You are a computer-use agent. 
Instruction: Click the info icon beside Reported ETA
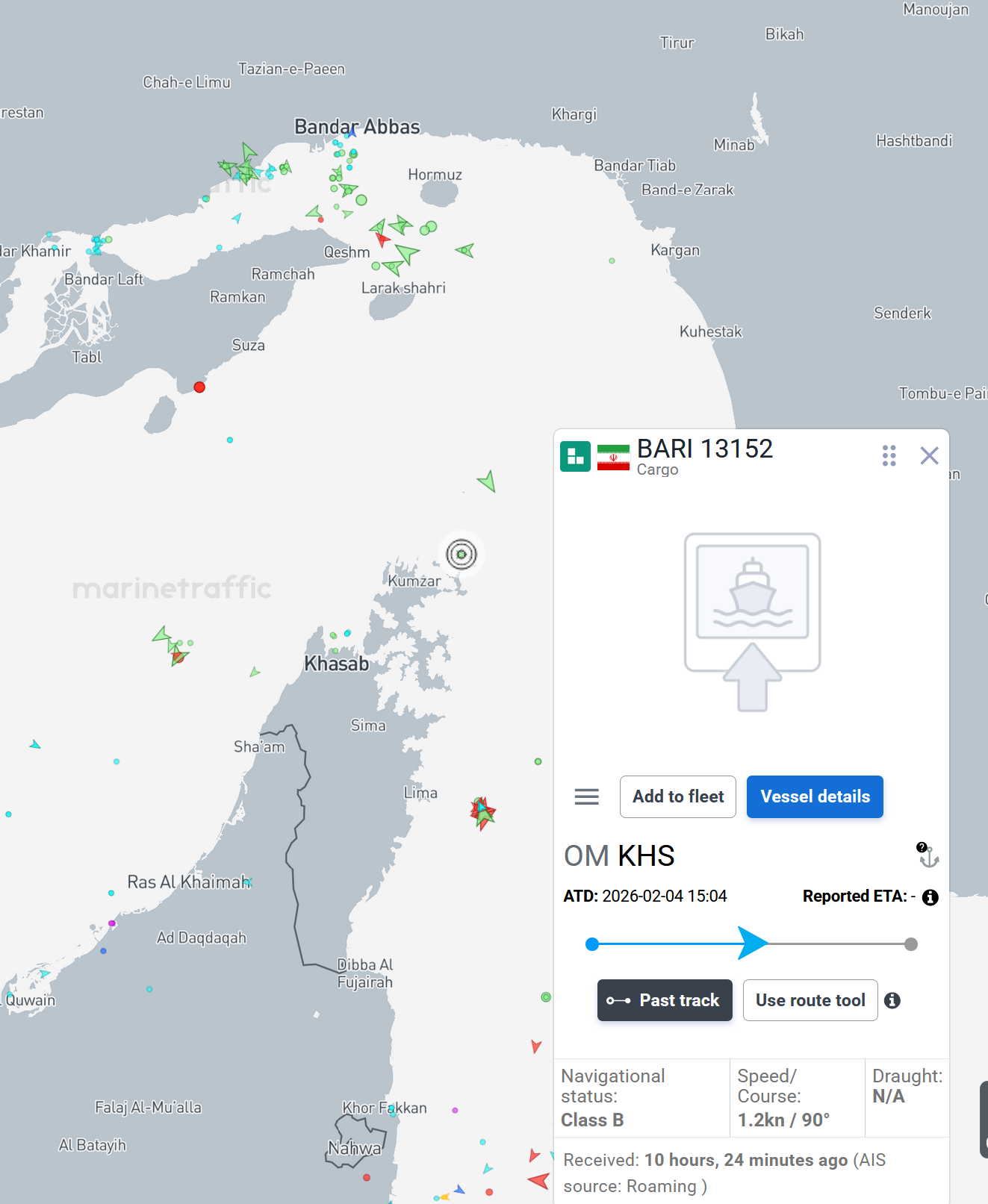pos(930,897)
